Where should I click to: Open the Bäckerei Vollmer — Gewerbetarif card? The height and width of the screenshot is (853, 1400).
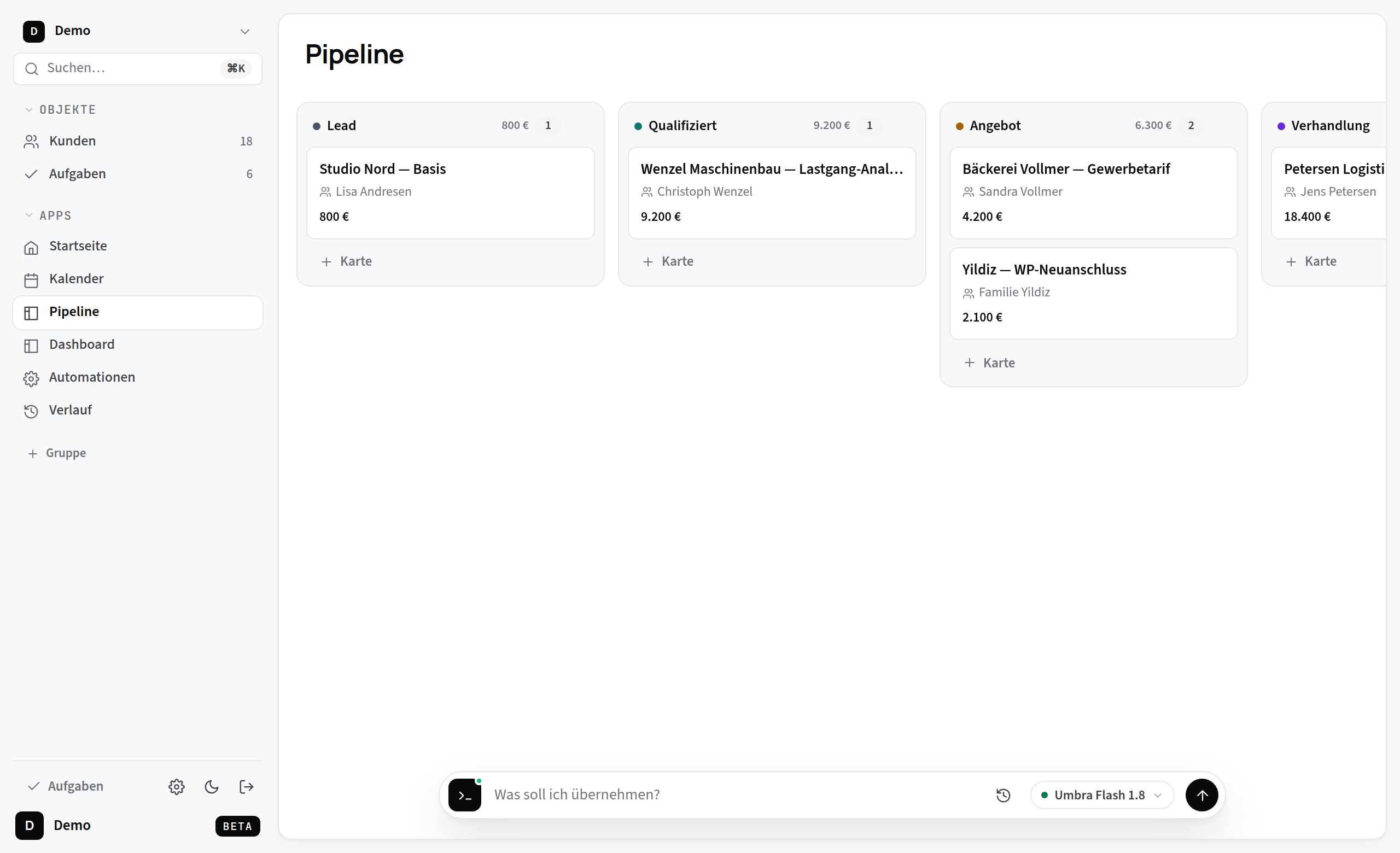1093,193
